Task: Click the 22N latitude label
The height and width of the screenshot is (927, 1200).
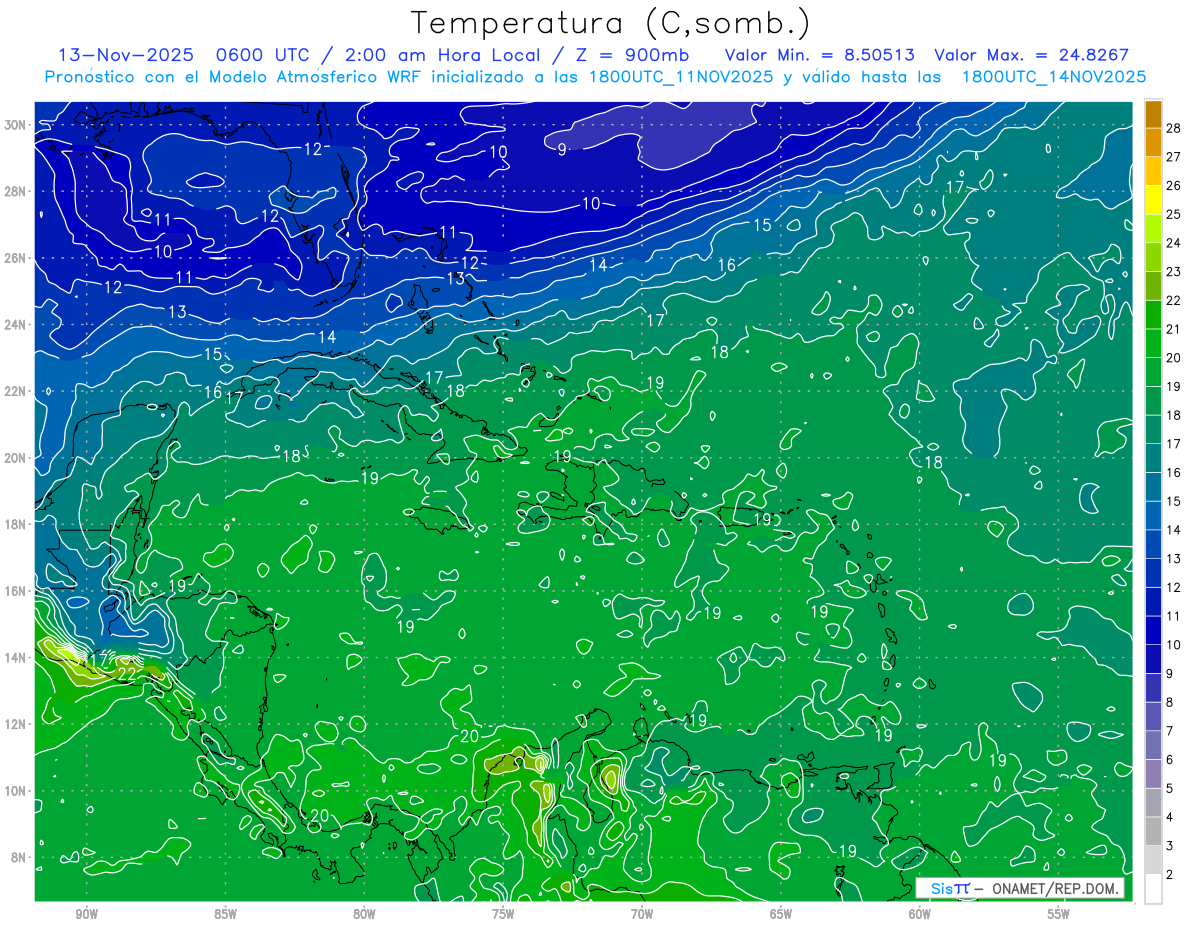Action: coord(17,391)
